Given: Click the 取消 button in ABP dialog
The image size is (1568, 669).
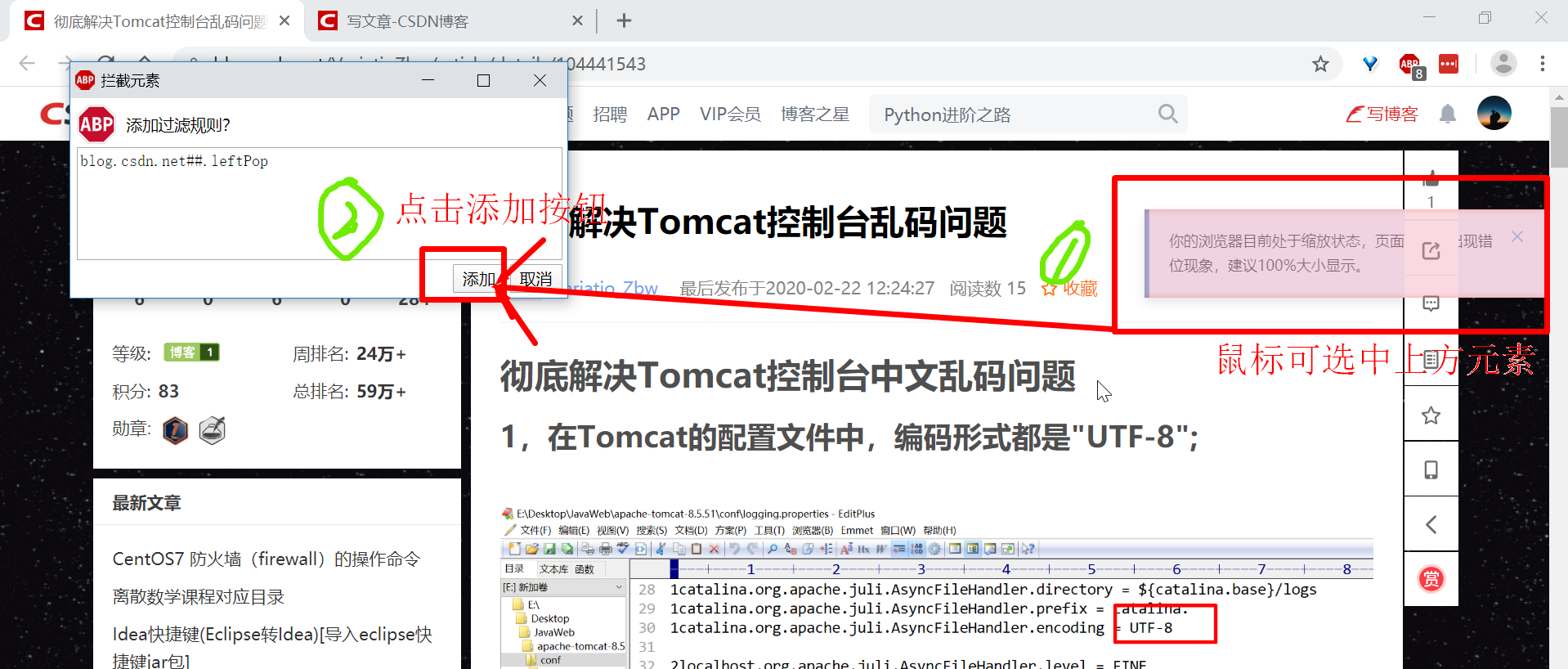Looking at the screenshot, I should [x=535, y=279].
